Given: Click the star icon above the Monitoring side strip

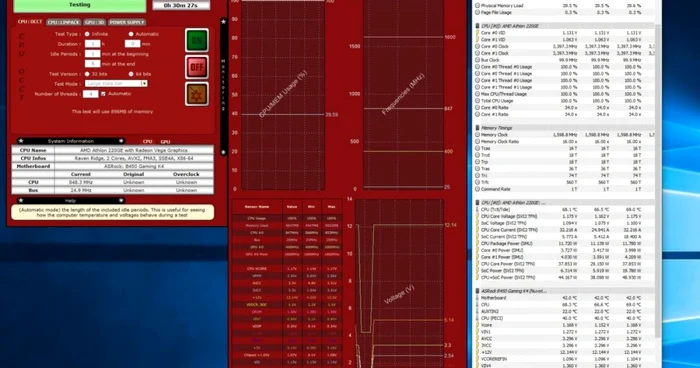Looking at the screenshot, I should 223,21.
